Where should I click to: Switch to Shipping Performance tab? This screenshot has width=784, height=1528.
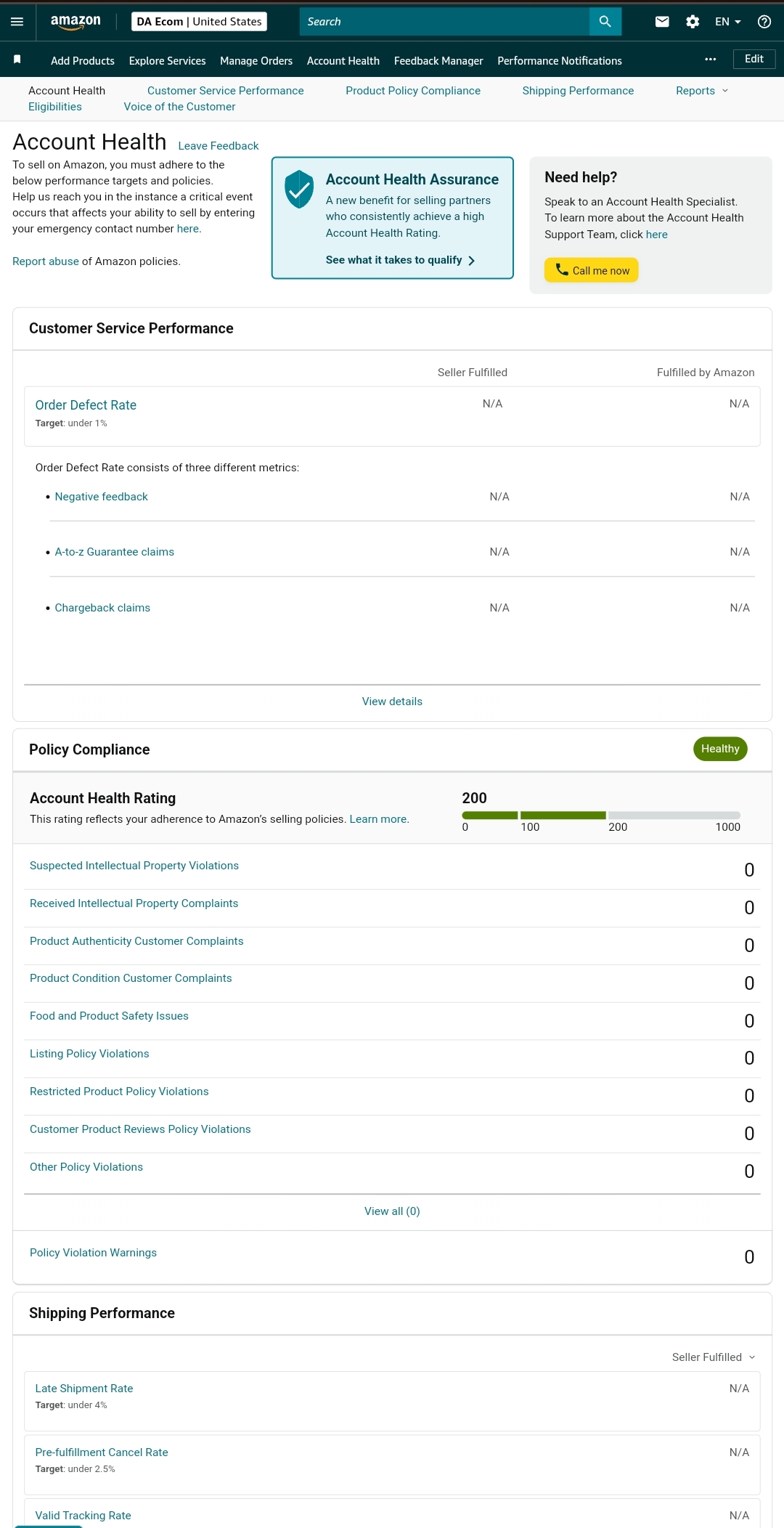pos(578,91)
